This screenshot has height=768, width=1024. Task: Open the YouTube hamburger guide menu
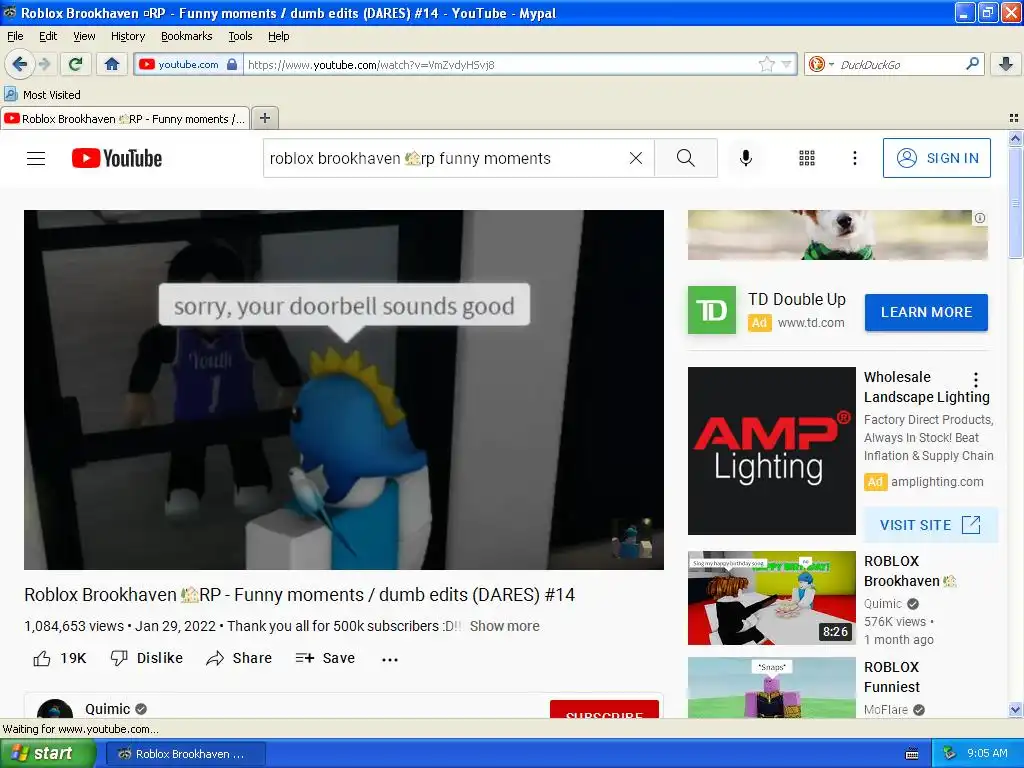[x=36, y=158]
